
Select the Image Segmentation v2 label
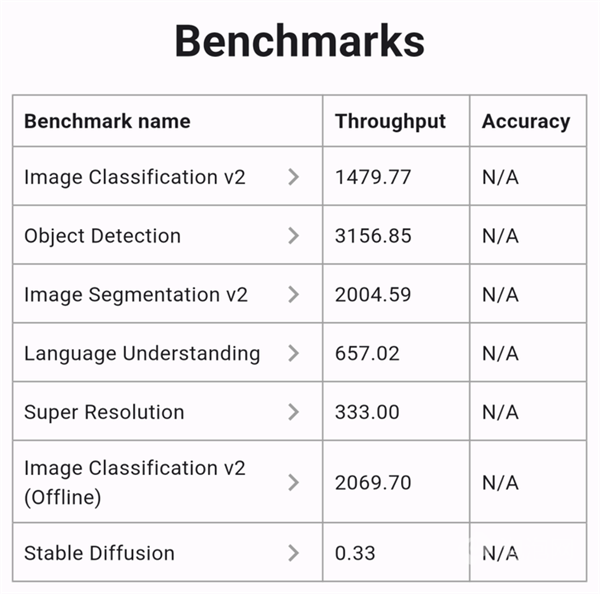(136, 295)
